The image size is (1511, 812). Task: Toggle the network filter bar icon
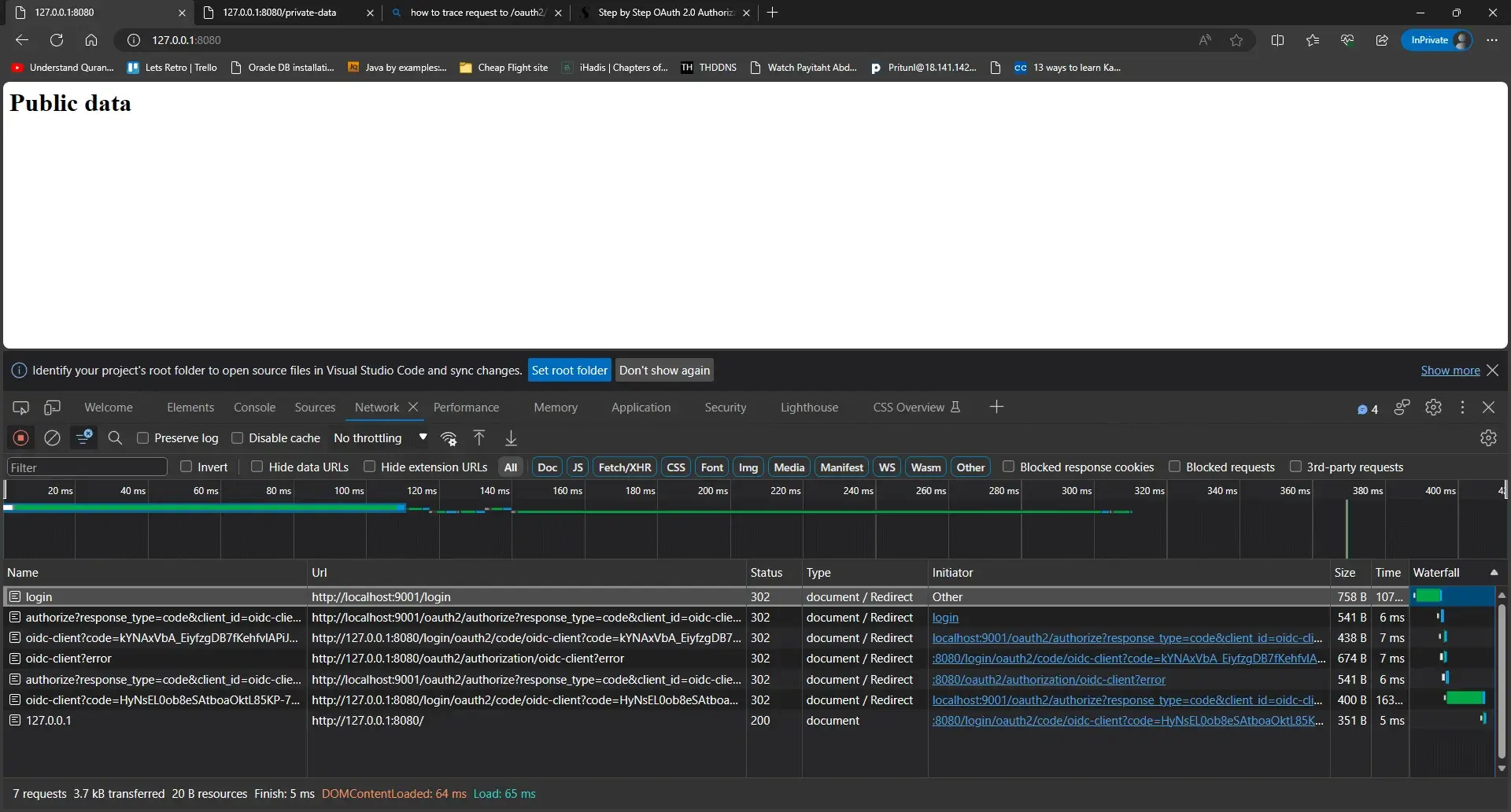point(83,437)
